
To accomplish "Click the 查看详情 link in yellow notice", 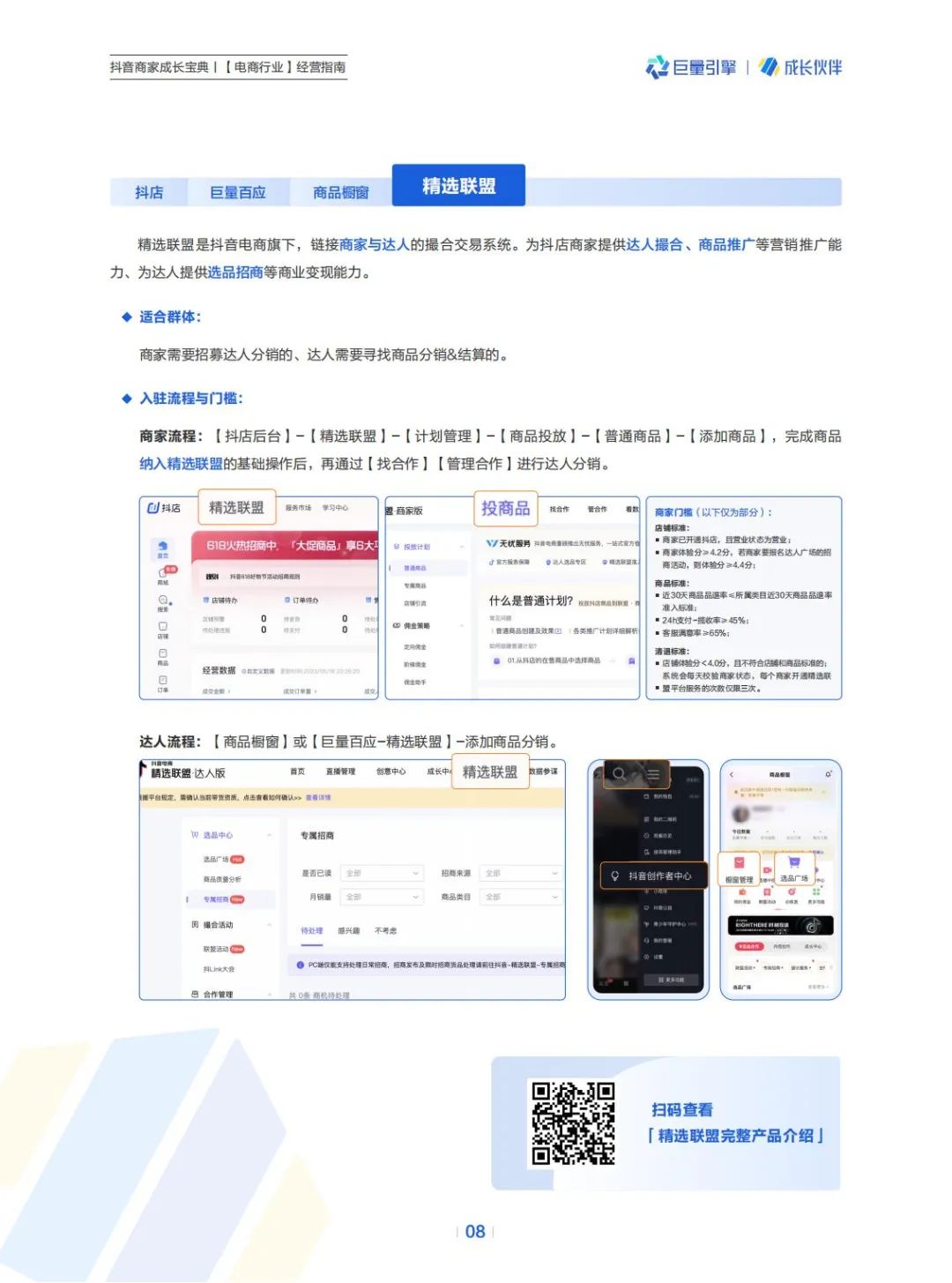I will pos(318,798).
